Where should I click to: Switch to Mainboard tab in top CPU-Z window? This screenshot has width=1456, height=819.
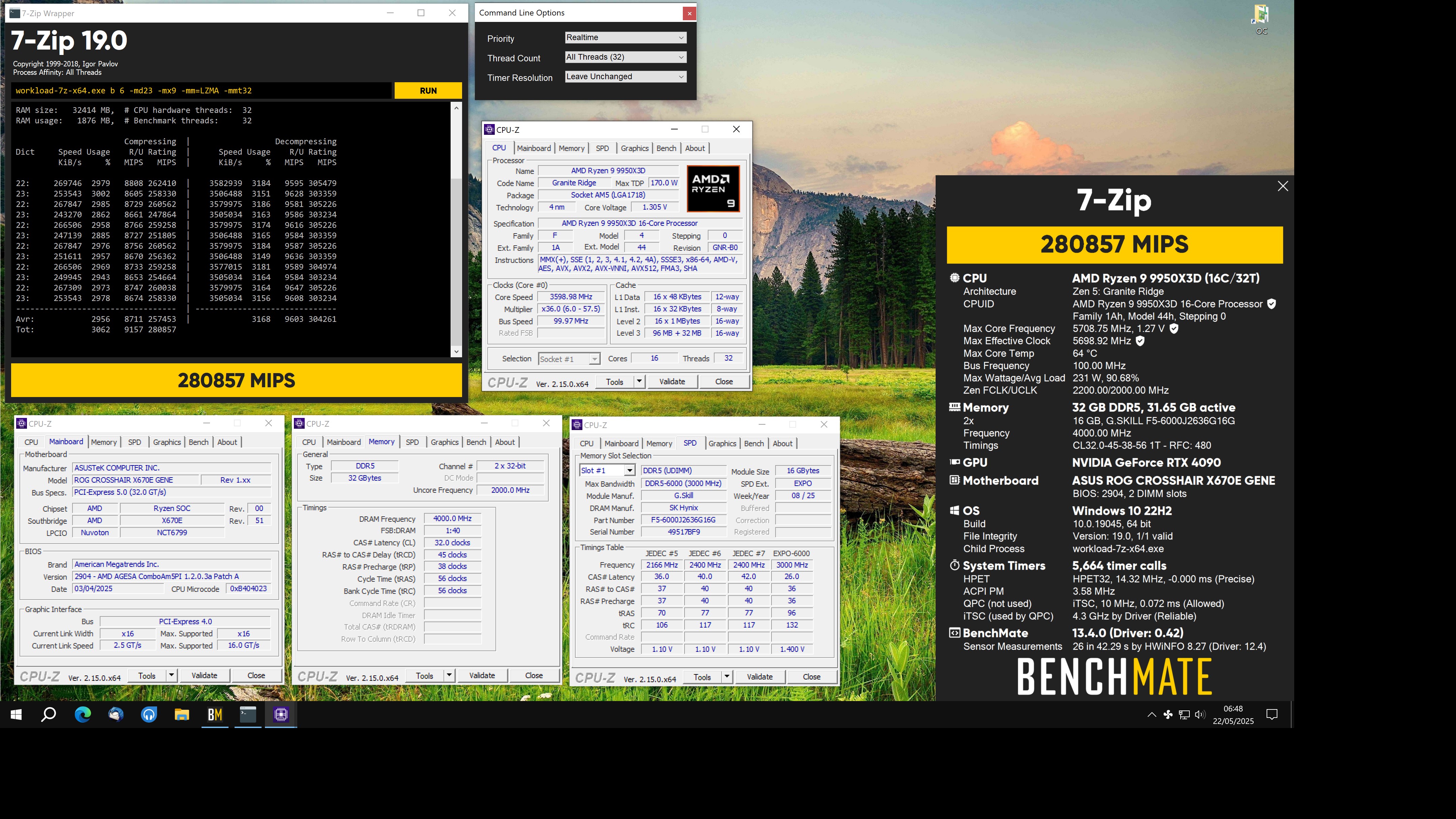coord(534,148)
